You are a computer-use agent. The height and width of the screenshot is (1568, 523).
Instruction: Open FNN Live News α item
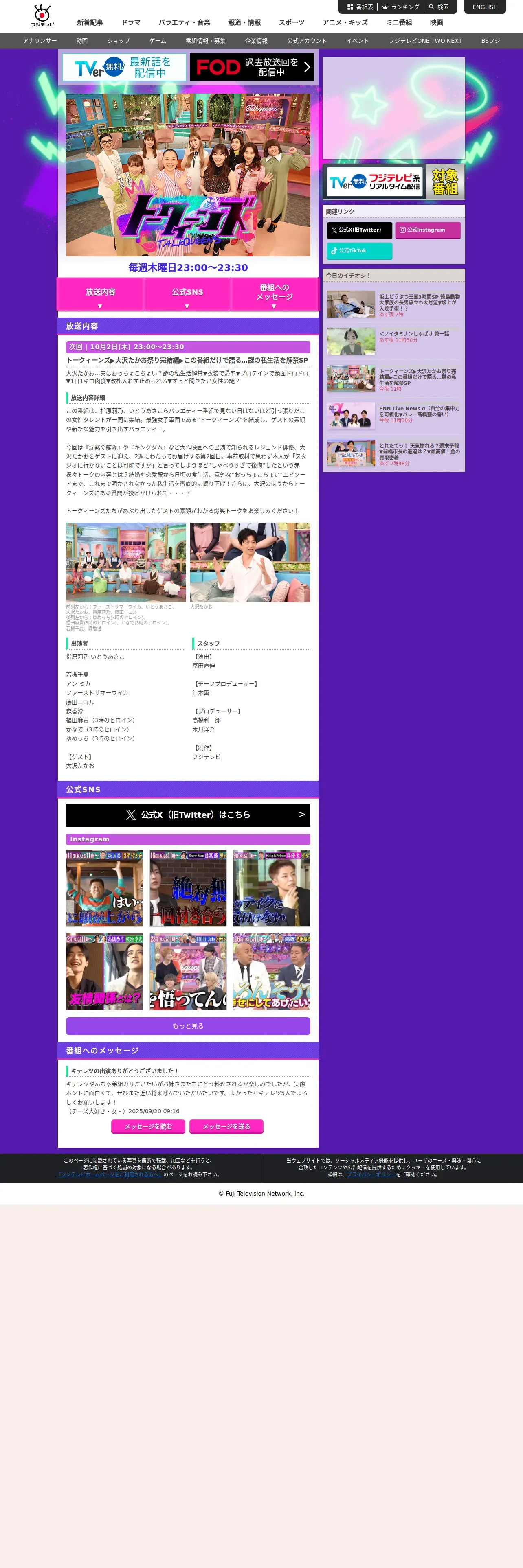394,416
